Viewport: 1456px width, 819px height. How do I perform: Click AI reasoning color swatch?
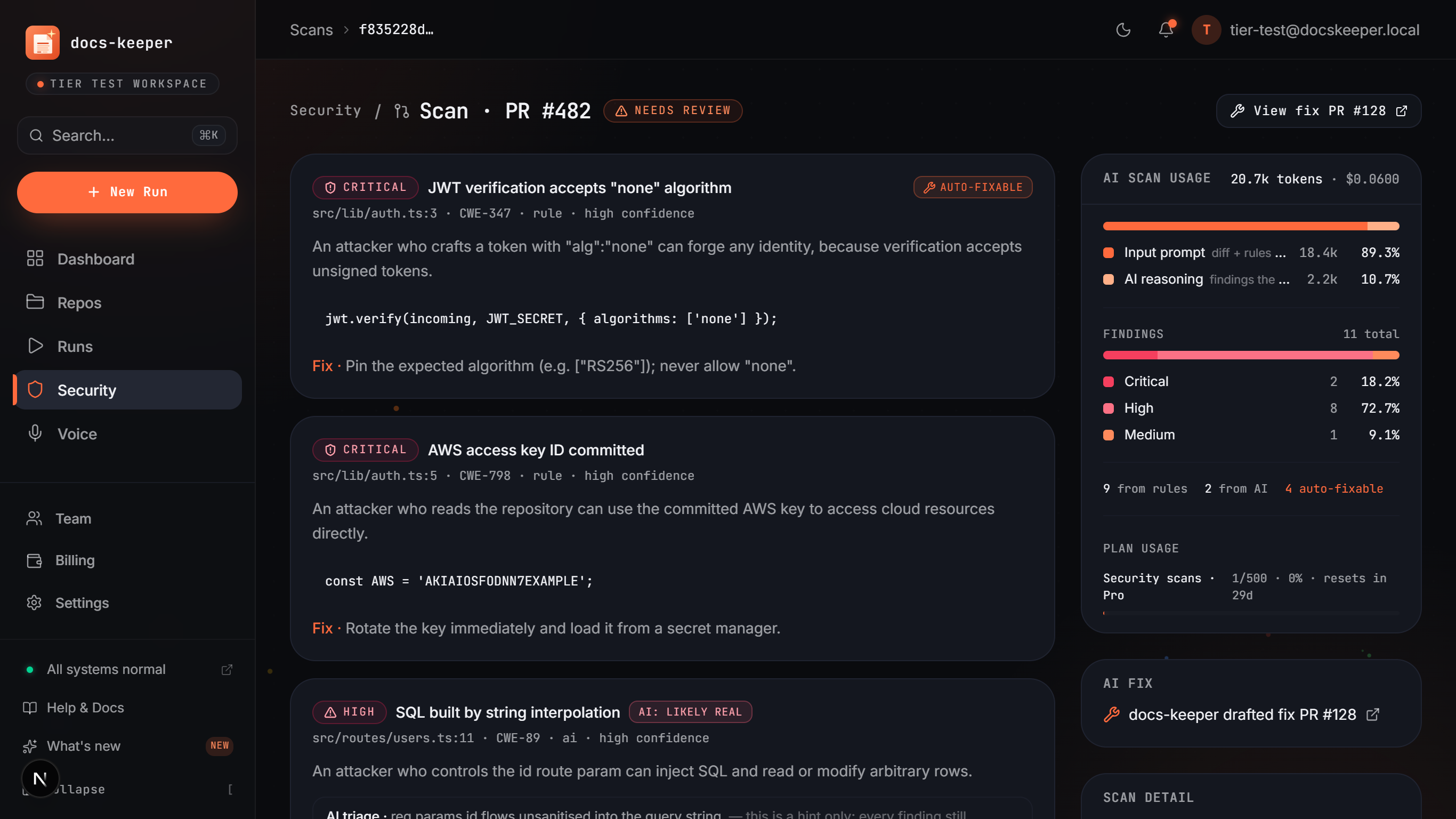tap(1109, 280)
